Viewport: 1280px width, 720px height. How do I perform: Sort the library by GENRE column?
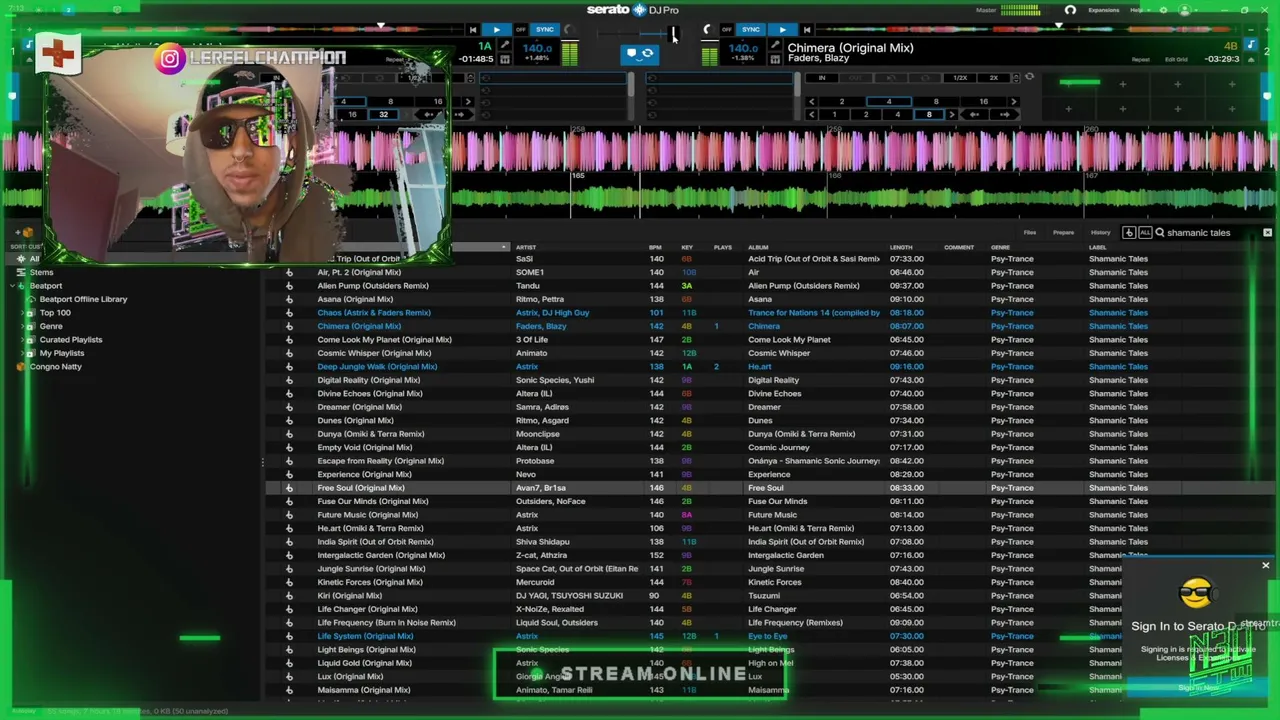coord(1000,247)
